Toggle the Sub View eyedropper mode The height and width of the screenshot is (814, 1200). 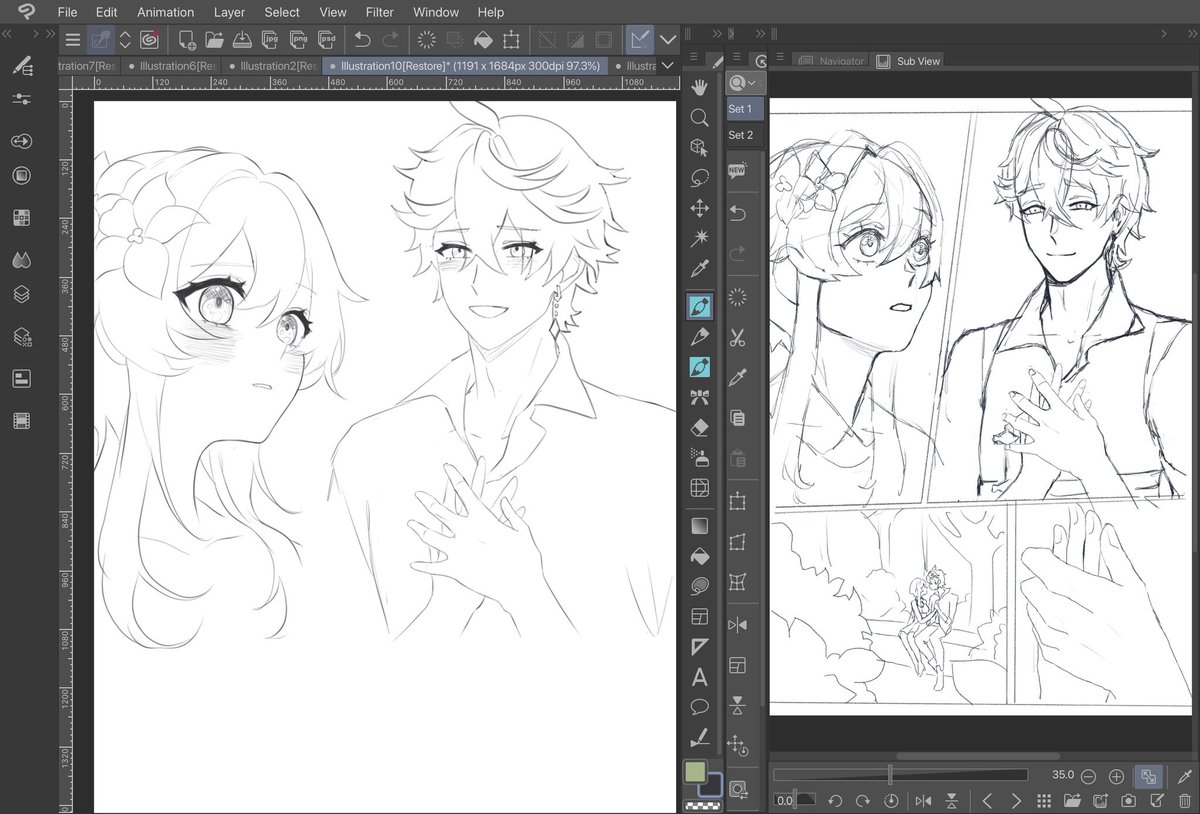point(1186,776)
